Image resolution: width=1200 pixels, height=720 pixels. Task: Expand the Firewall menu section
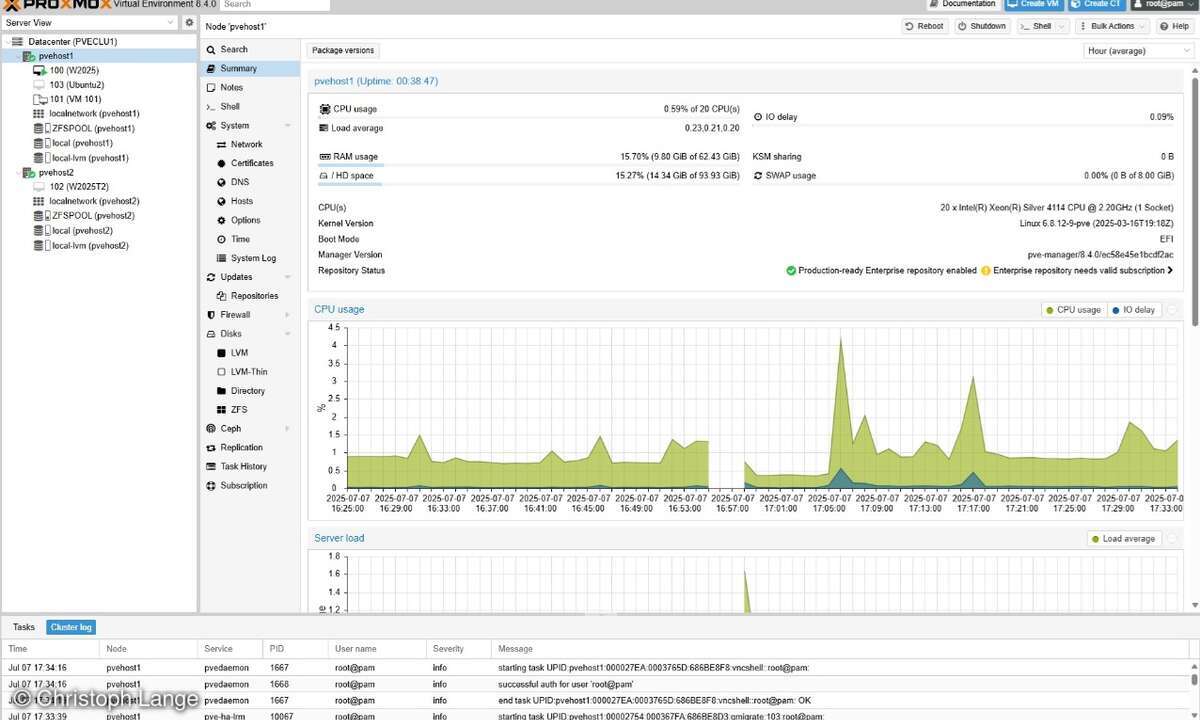[287, 315]
